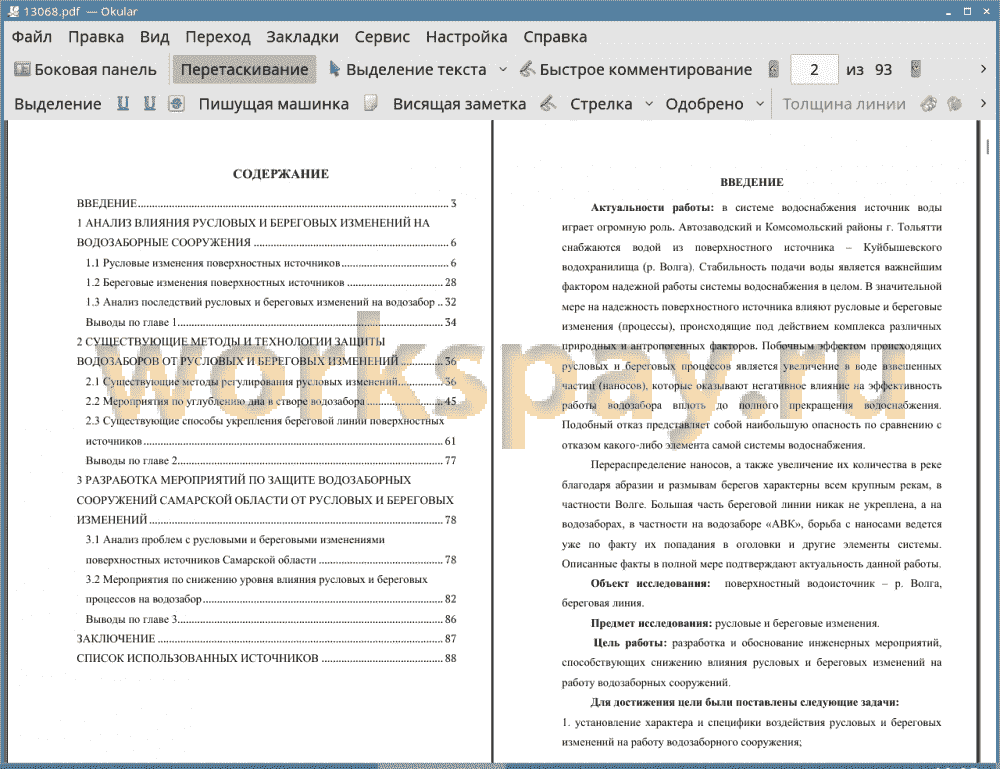
Task: Click the ВВЕДЕНИЕ heading on right page
Action: pyautogui.click(x=752, y=182)
